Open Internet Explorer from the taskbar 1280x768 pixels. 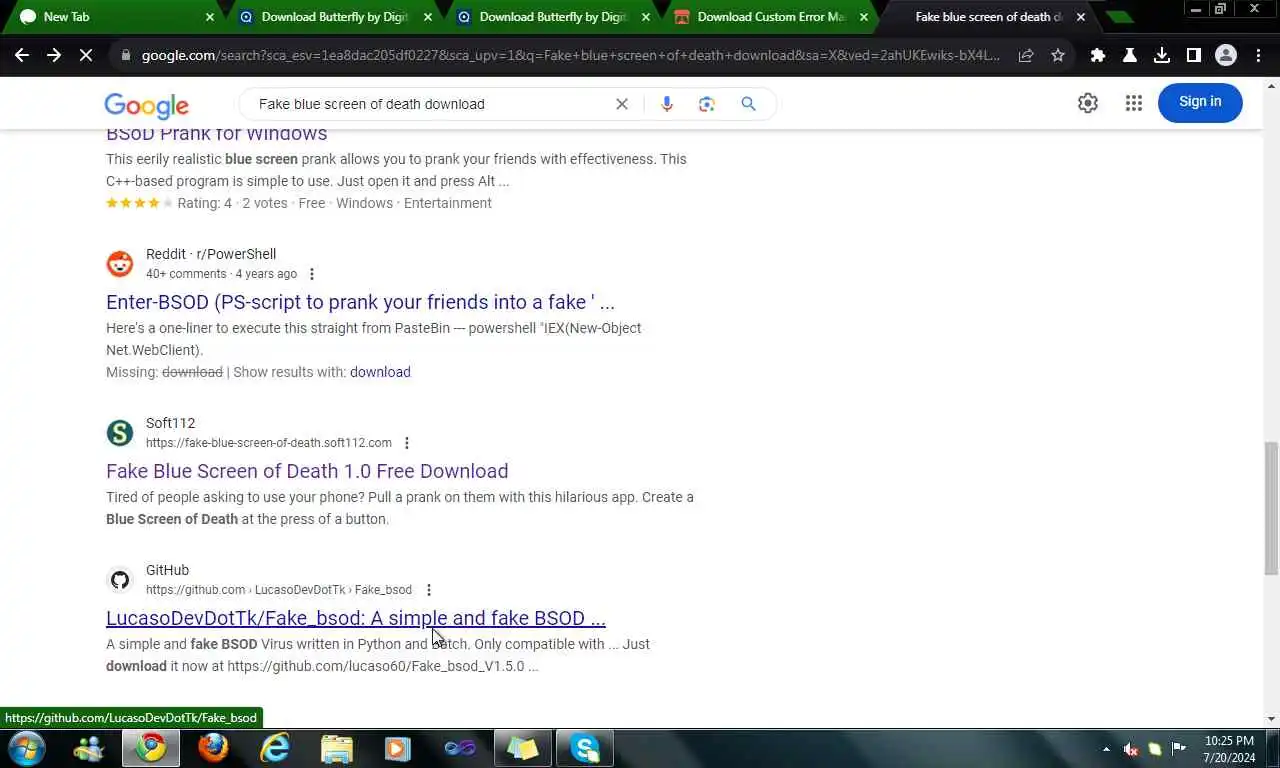[x=275, y=748]
